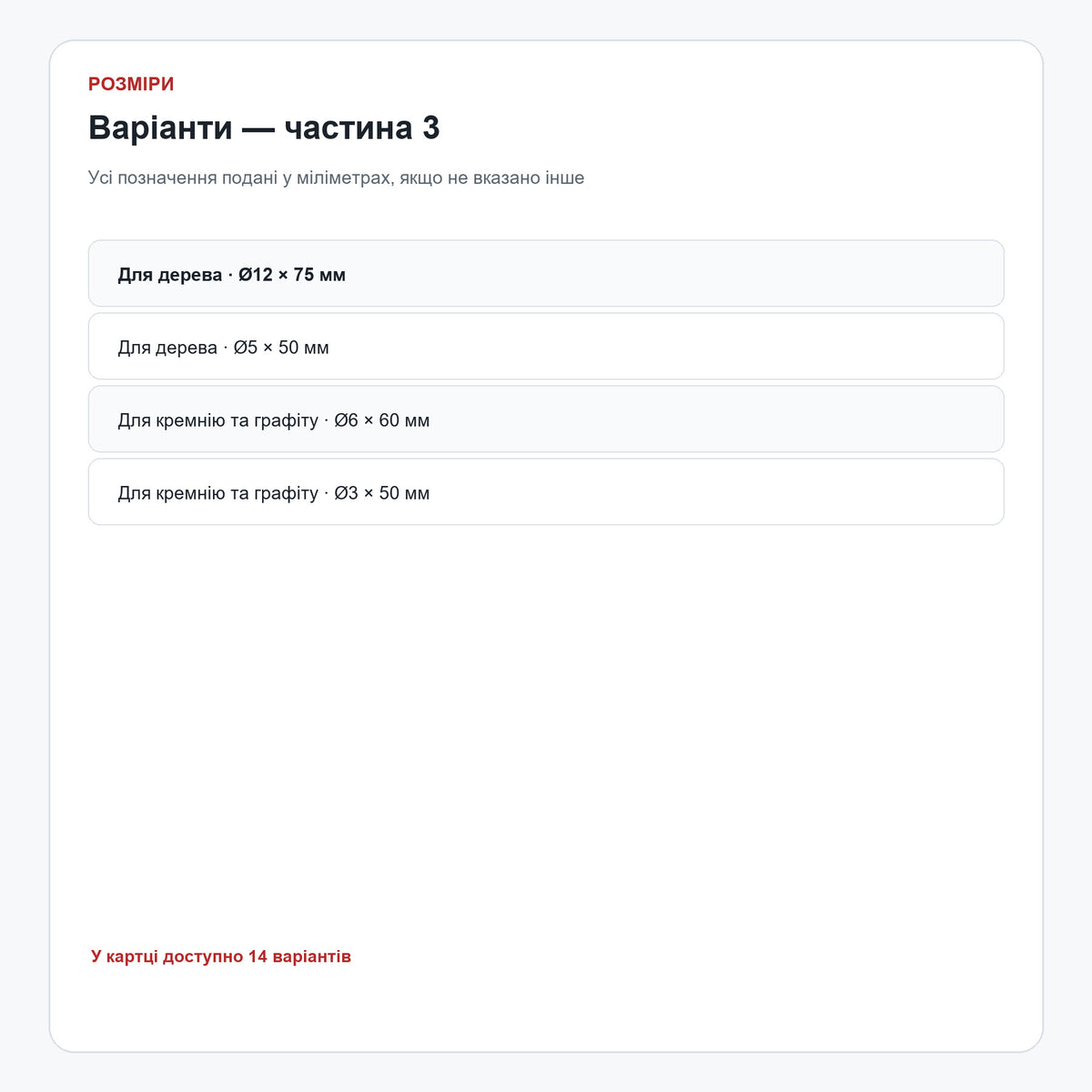
Task: Click the red "РОЗМІРИ" section label
Action: click(131, 84)
